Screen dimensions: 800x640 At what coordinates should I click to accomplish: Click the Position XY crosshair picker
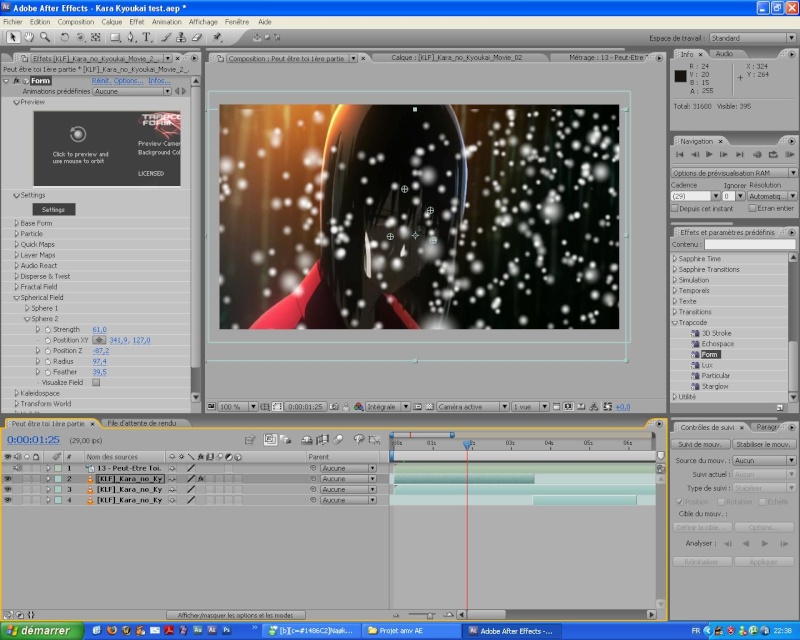click(x=99, y=340)
